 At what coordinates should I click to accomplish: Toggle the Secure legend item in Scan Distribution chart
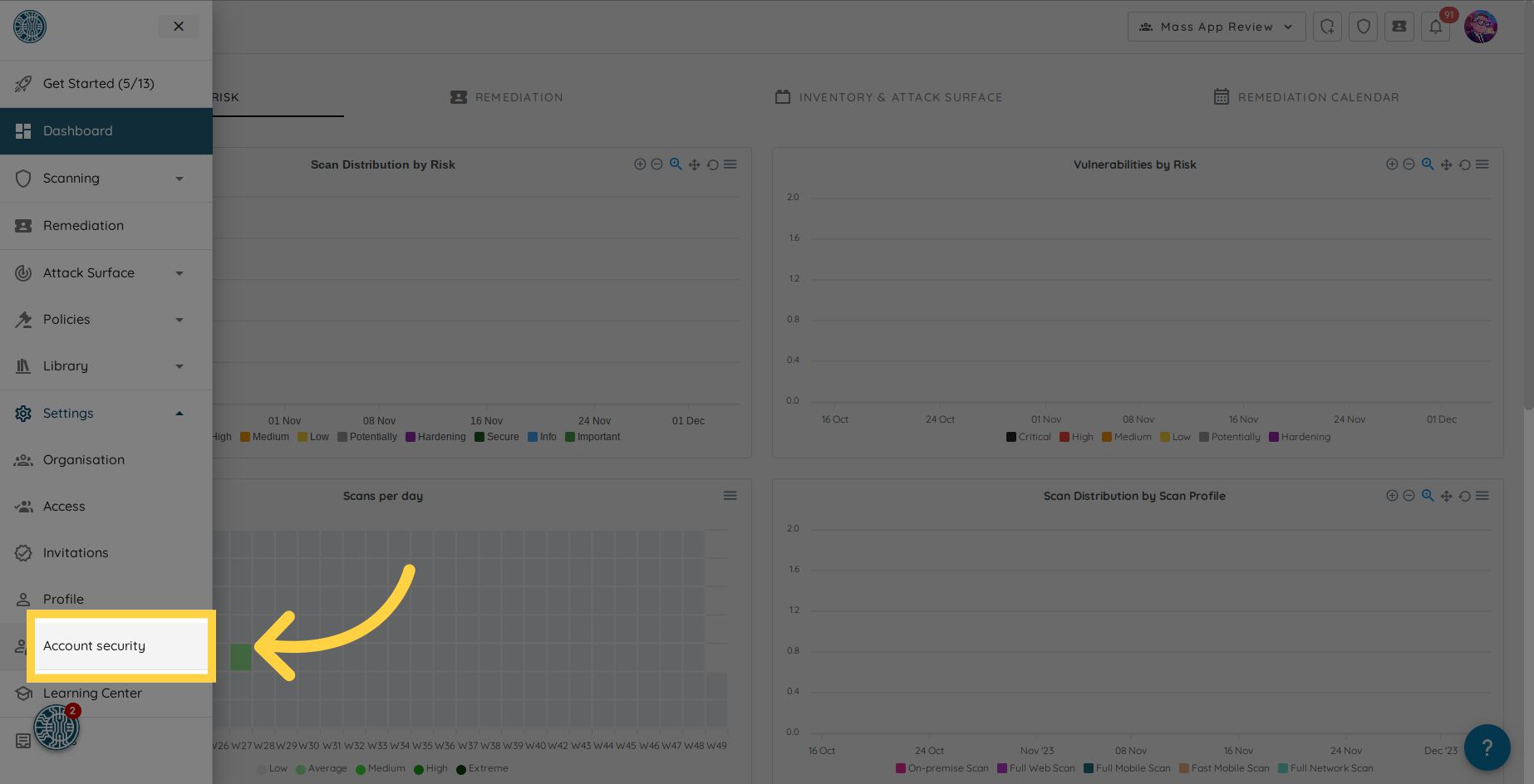coord(497,437)
